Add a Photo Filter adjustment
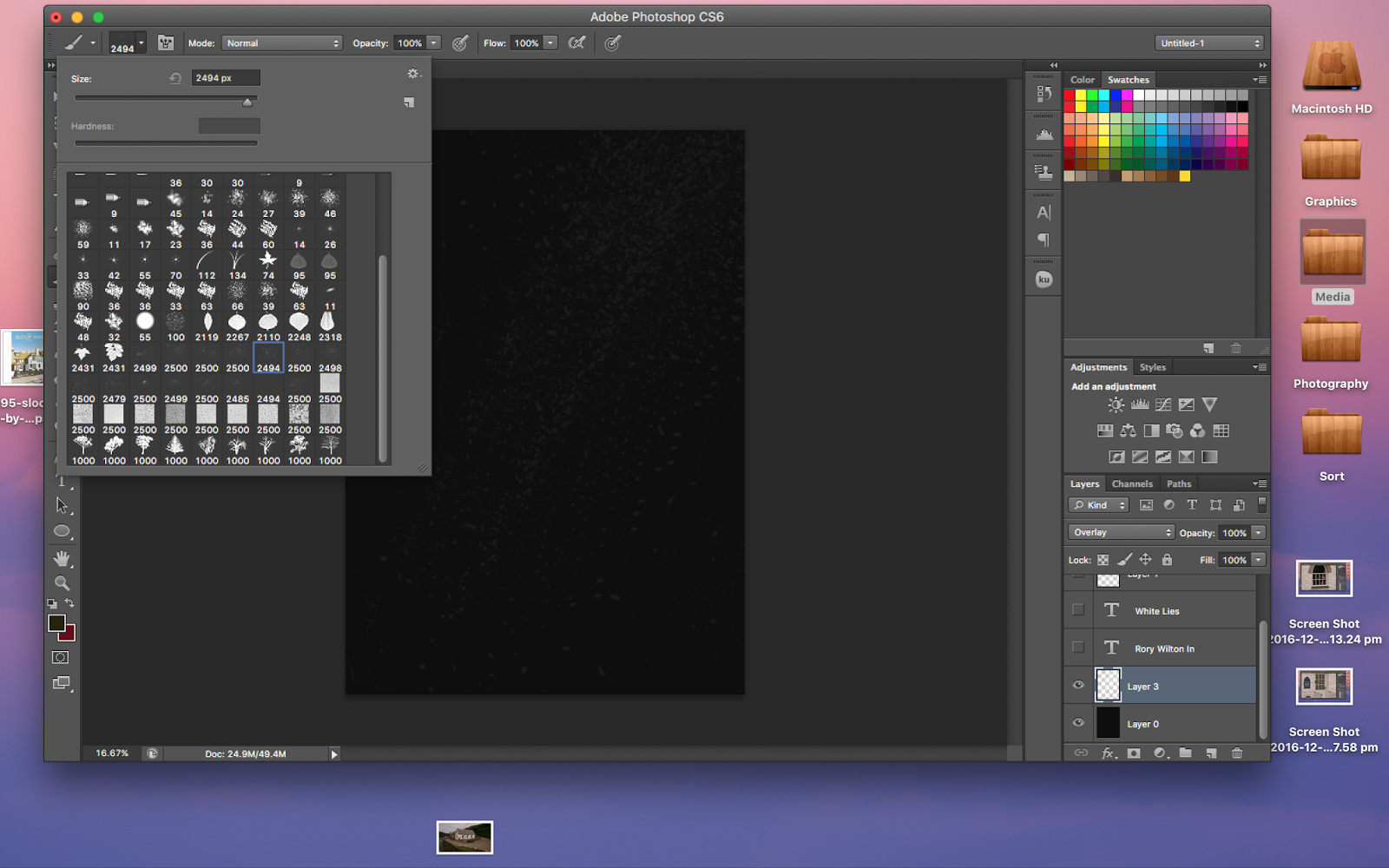The height and width of the screenshot is (868, 1389). pyautogui.click(x=1175, y=431)
